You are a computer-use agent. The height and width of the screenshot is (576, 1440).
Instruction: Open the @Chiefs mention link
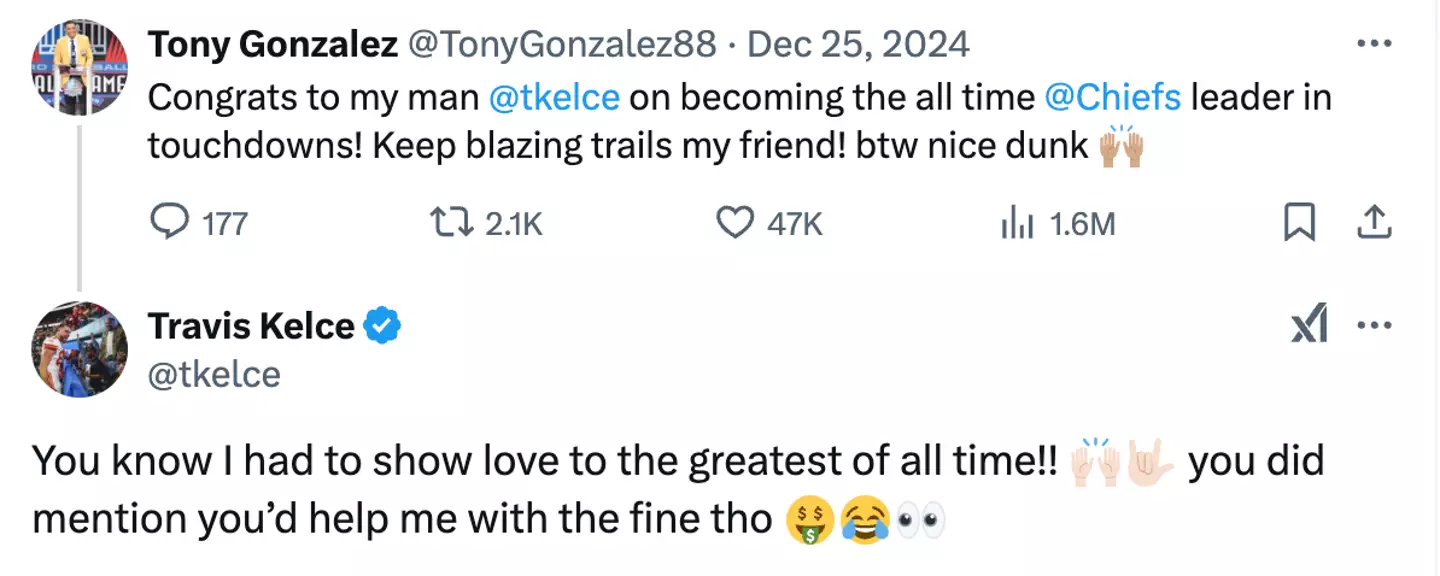pyautogui.click(x=1117, y=97)
